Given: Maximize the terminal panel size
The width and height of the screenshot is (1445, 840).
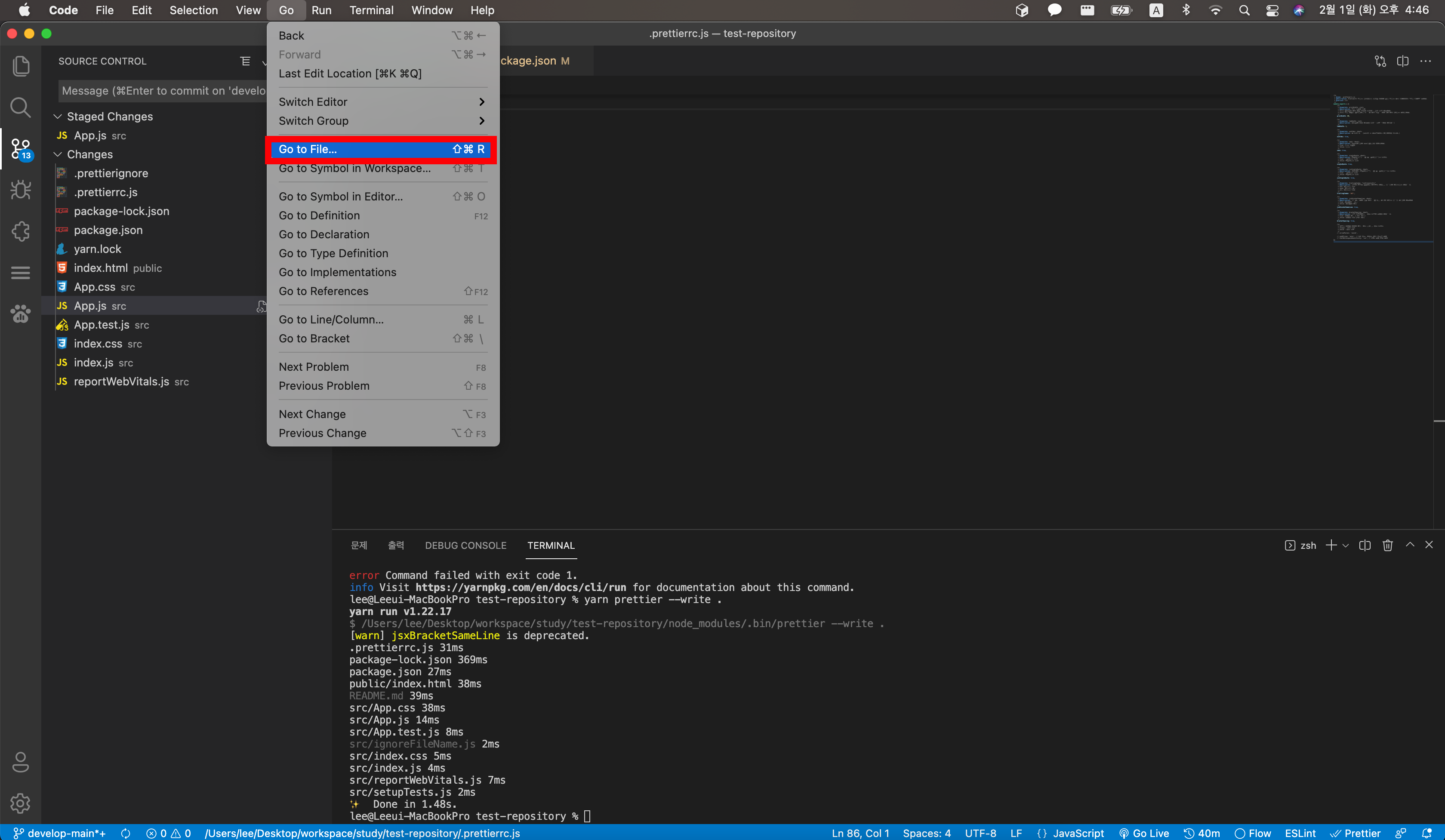Looking at the screenshot, I should pyautogui.click(x=1409, y=545).
